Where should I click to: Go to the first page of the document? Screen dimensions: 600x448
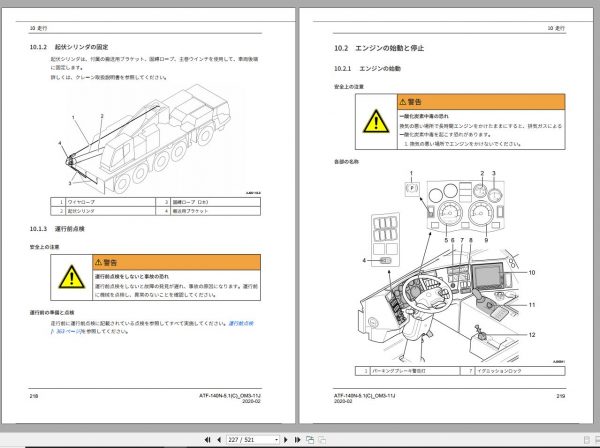[x=207, y=440]
